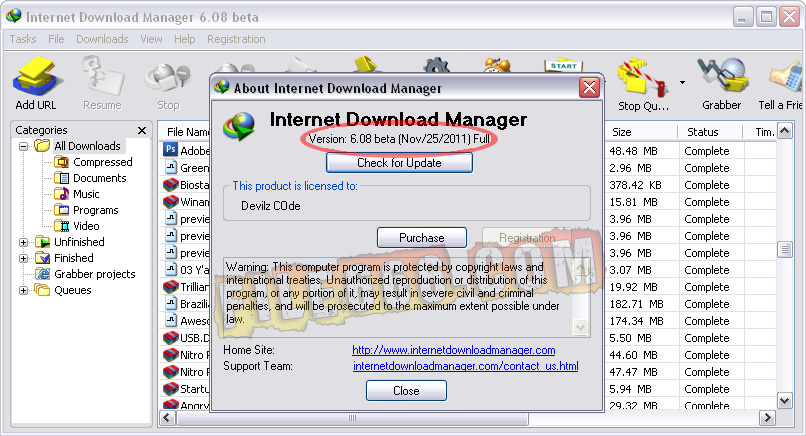Click the 48.48 MB size cell
Viewport: 806px width, 436px height.
click(633, 151)
